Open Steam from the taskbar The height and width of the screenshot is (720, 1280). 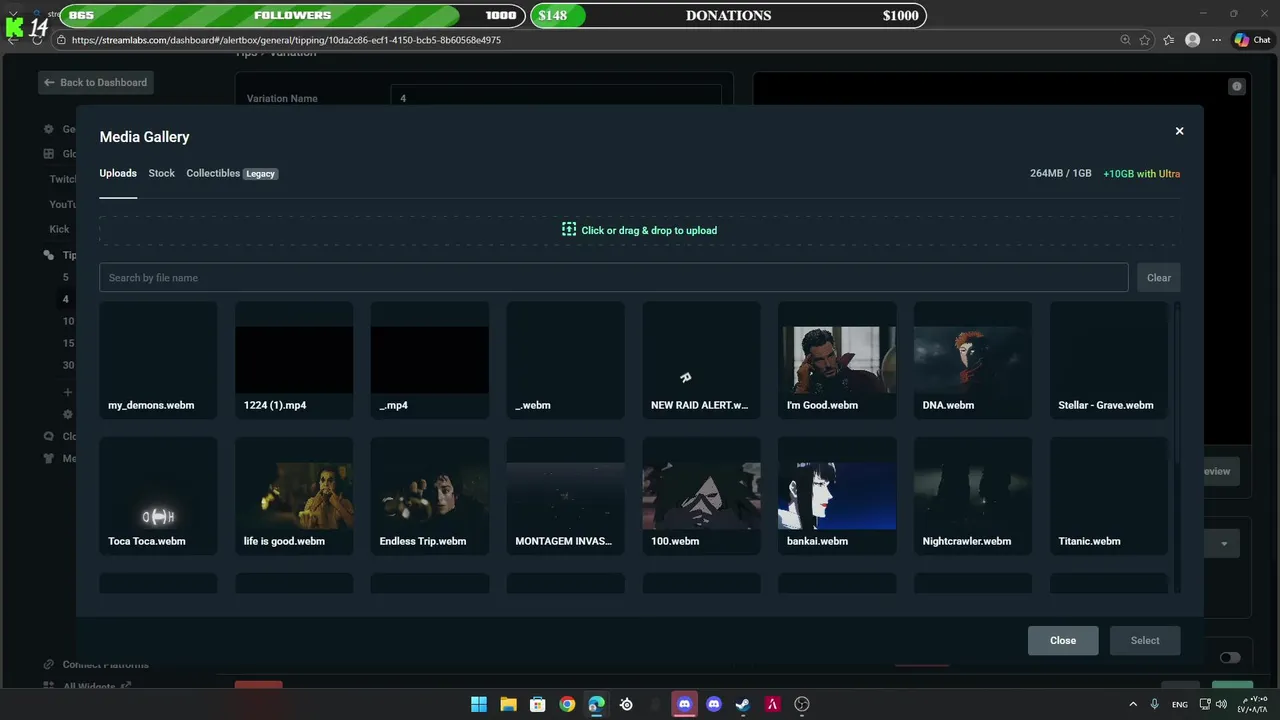pyautogui.click(x=743, y=704)
